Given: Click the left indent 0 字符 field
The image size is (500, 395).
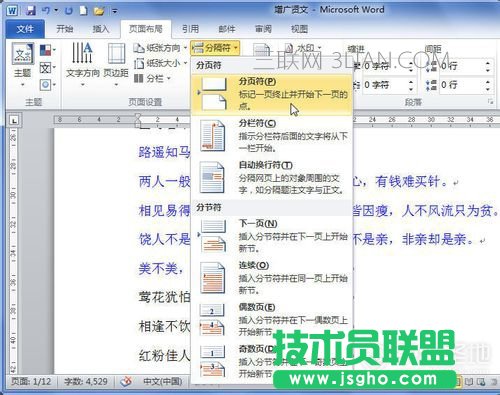Looking at the screenshot, I should (385, 66).
